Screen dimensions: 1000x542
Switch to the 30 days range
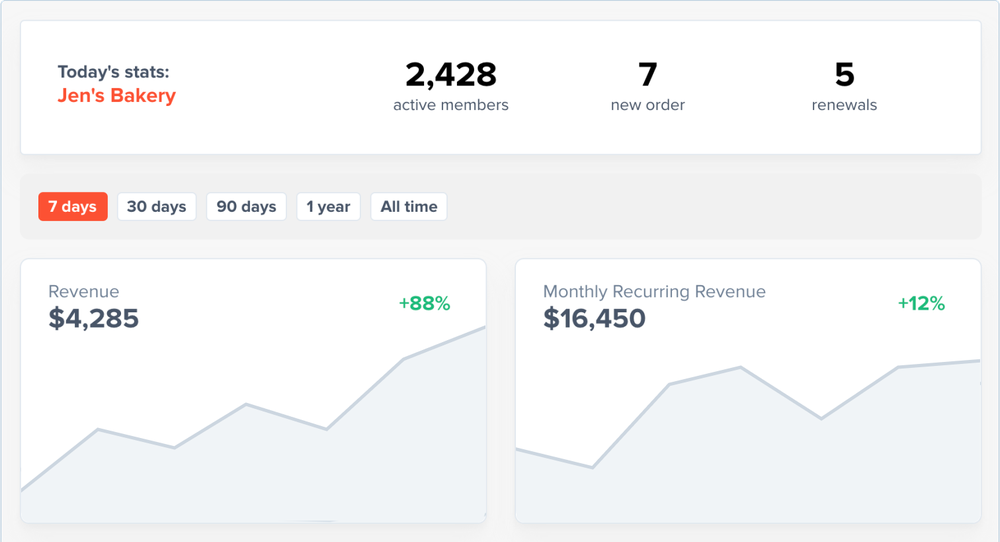[x=156, y=207]
